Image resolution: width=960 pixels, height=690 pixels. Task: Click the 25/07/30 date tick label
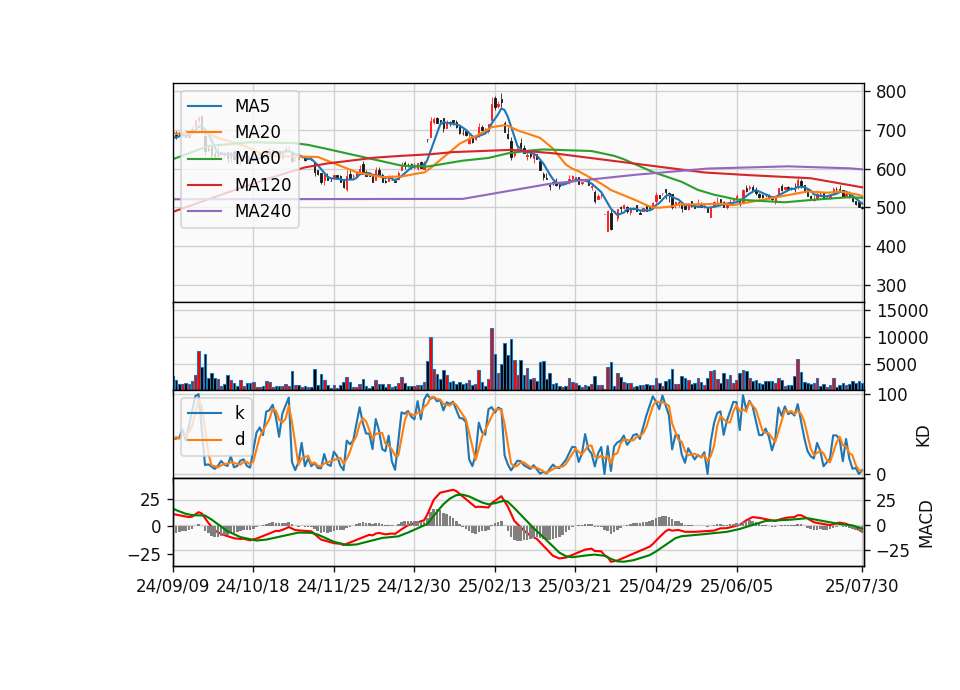(862, 586)
